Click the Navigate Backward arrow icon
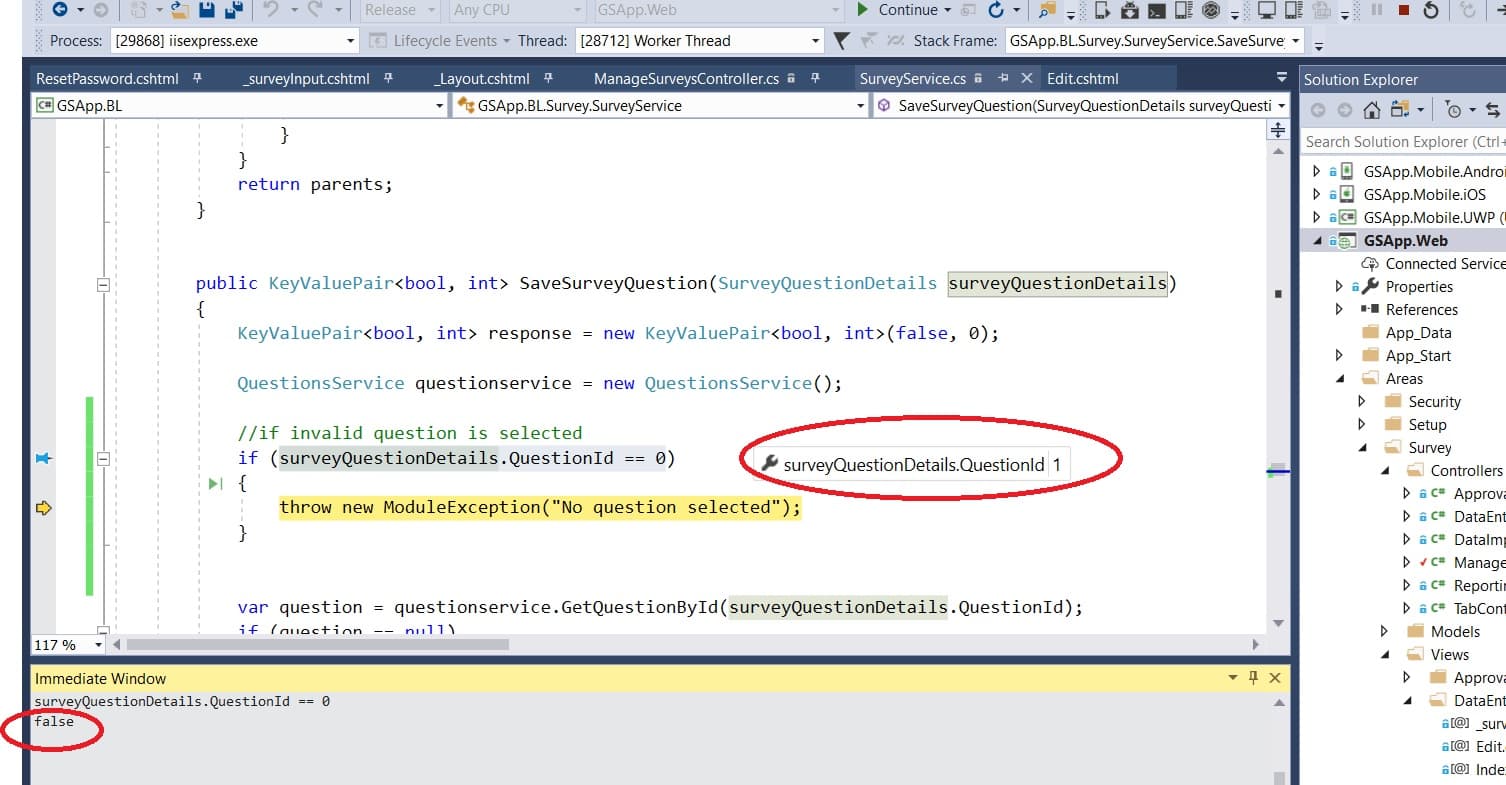Screen dimensions: 1506x785 coord(60,10)
